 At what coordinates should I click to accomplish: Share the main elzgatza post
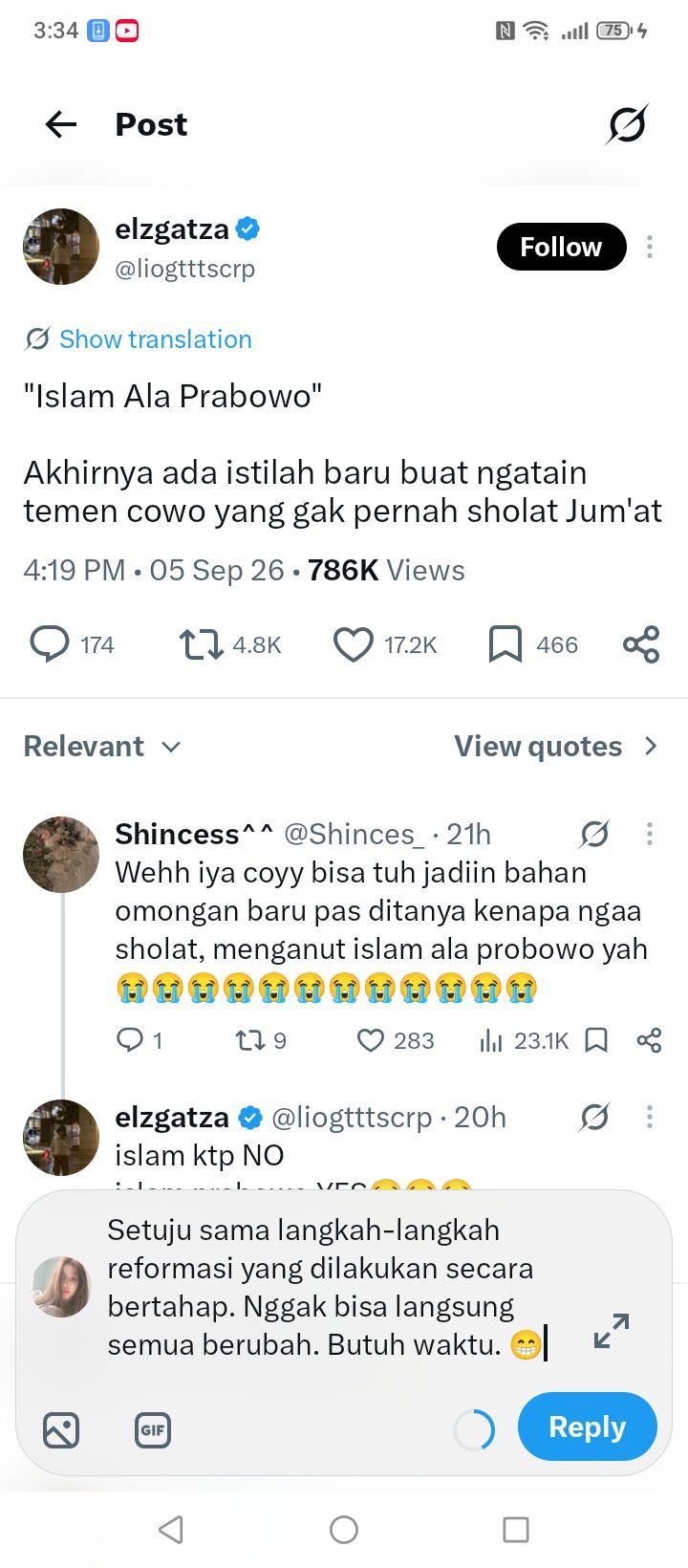tap(641, 644)
